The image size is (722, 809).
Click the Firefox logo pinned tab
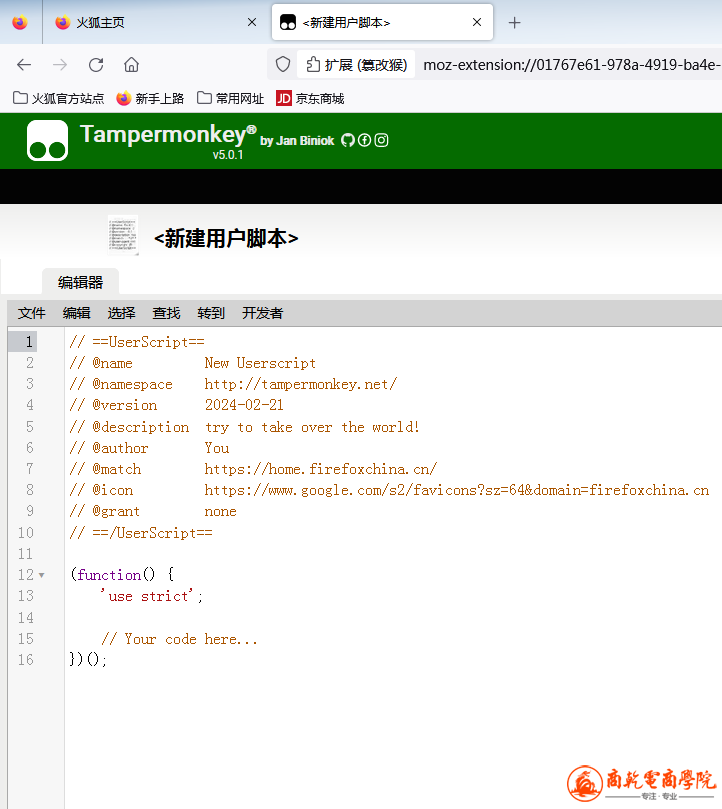[20, 22]
